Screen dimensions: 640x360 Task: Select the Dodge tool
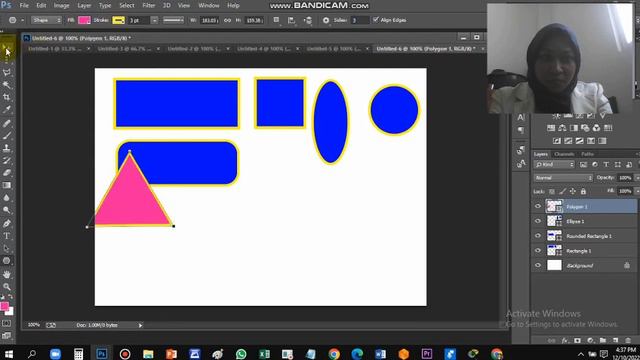(7, 210)
